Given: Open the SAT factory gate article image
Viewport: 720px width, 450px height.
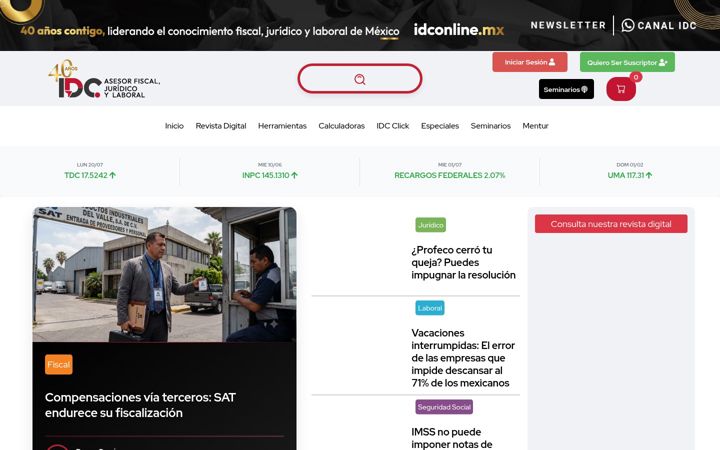Looking at the screenshot, I should (x=164, y=274).
